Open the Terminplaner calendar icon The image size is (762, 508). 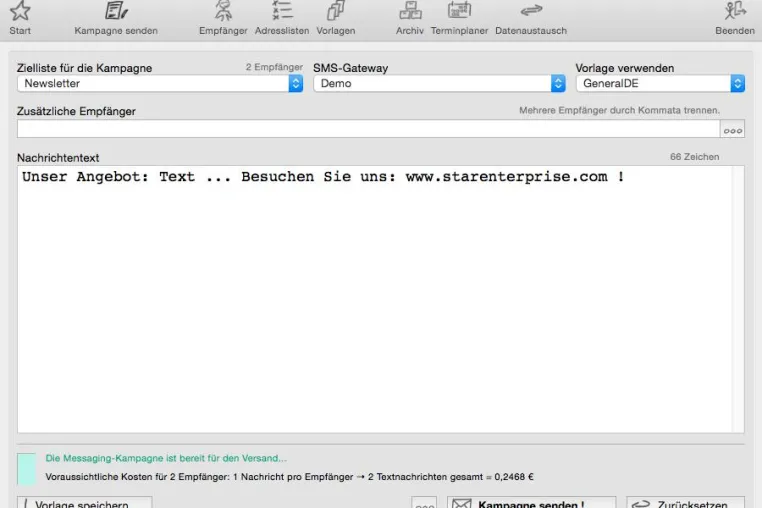coord(459,10)
